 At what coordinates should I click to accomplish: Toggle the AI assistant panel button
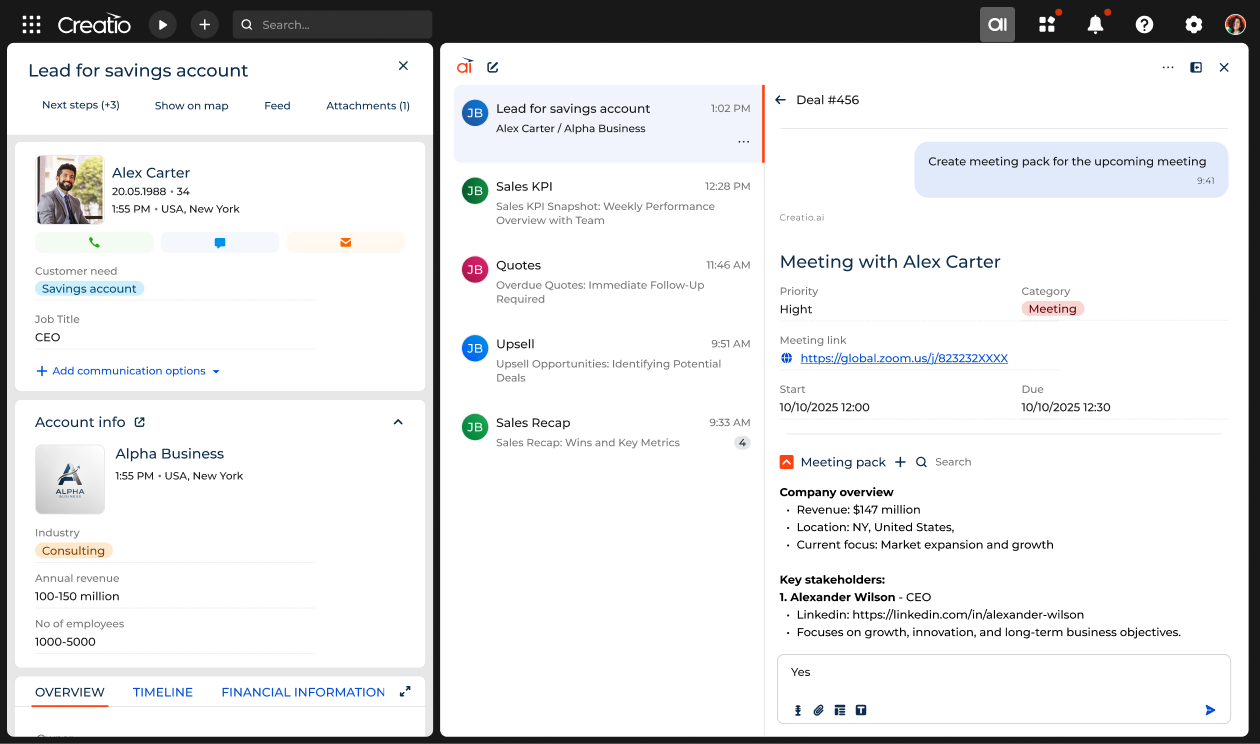coord(997,25)
